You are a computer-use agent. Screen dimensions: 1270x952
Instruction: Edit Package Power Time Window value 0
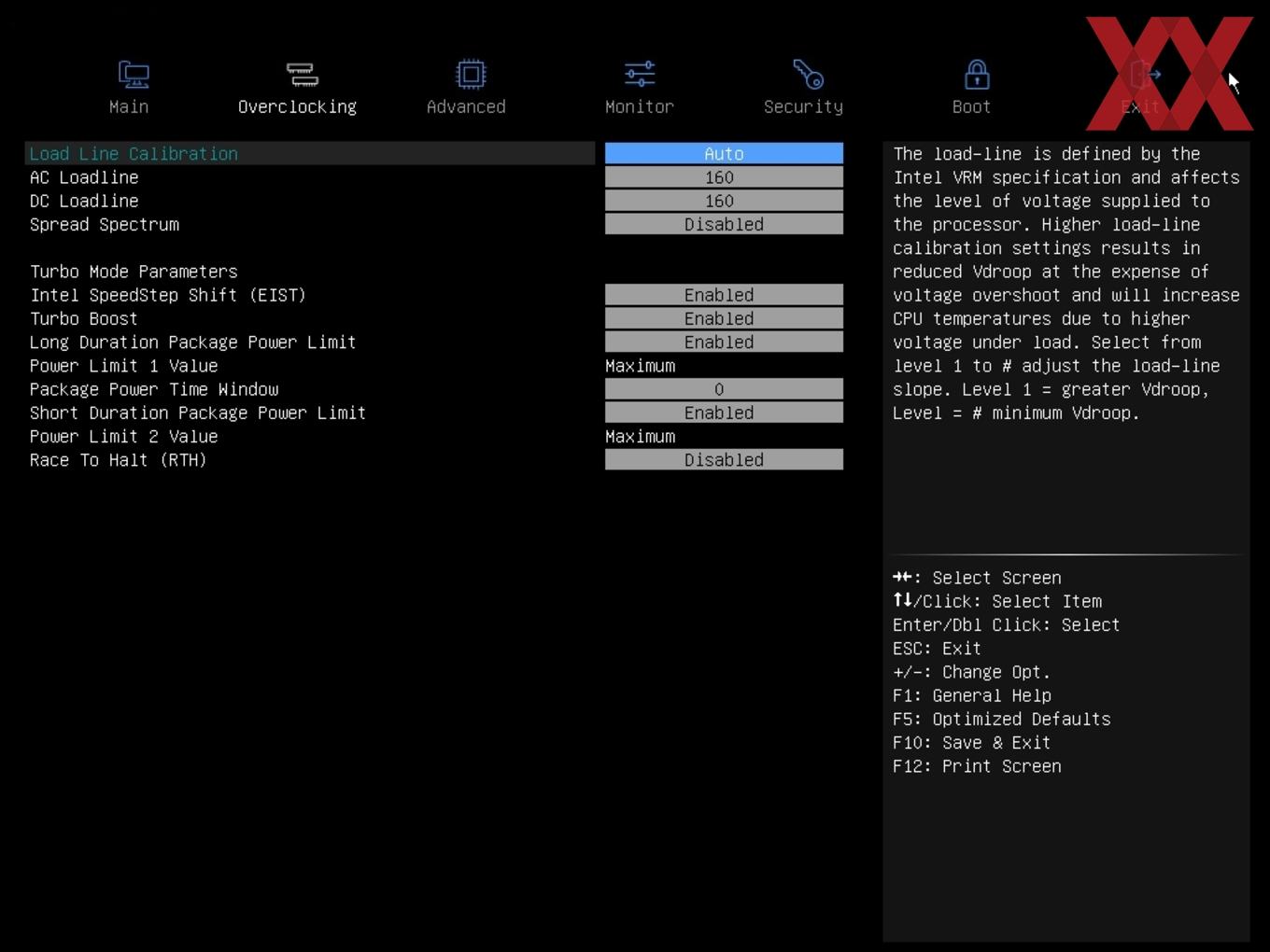click(724, 389)
